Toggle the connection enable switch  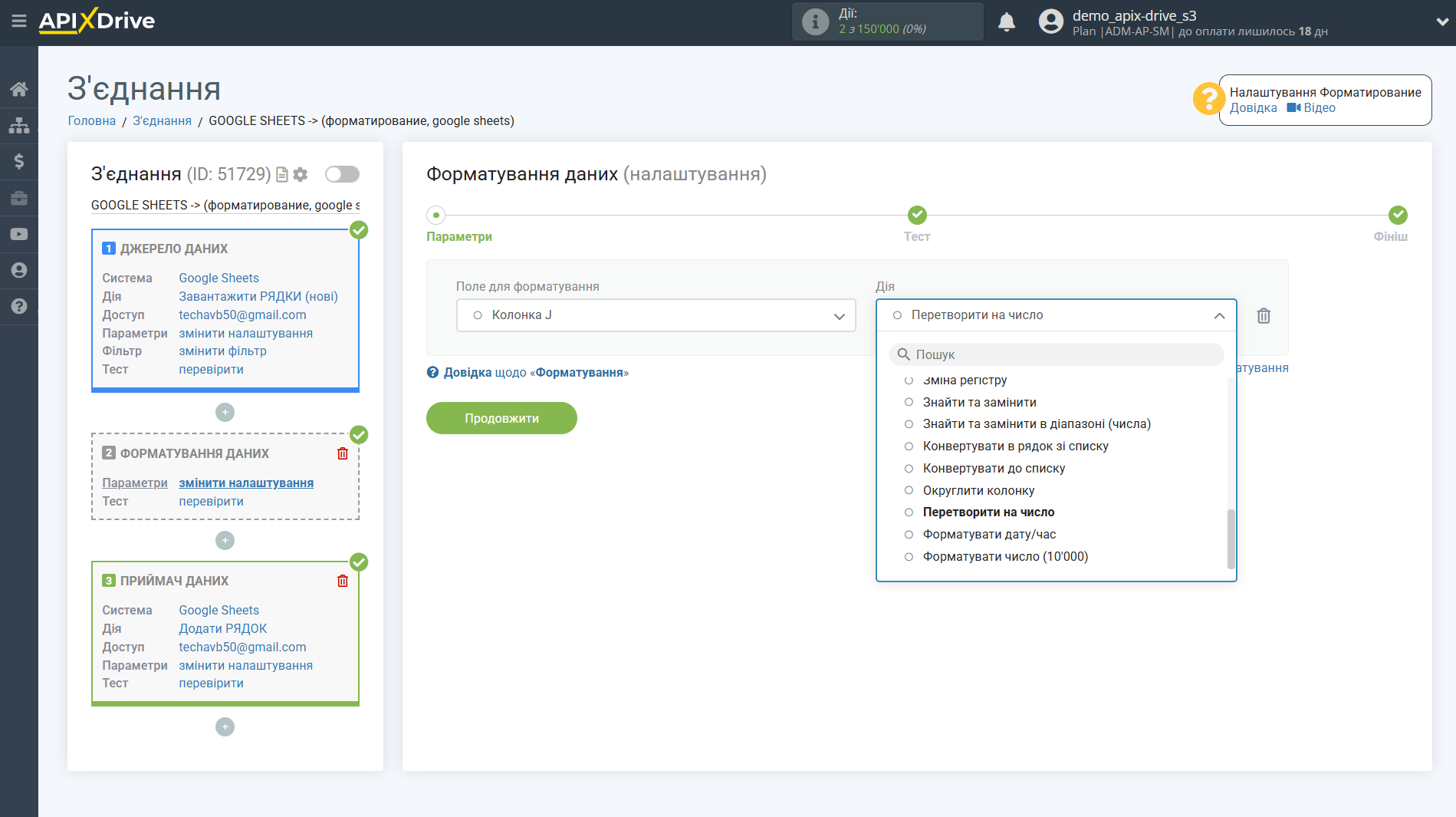pyautogui.click(x=342, y=174)
